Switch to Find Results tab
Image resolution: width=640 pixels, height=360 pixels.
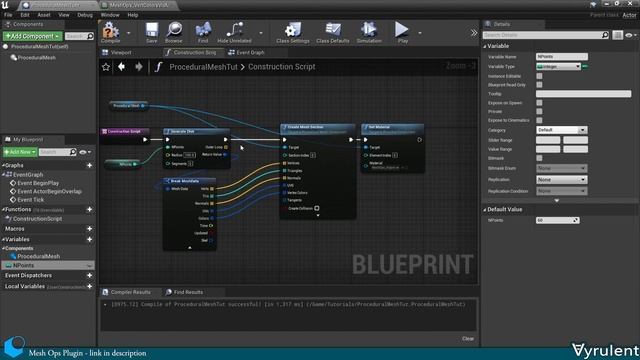pyautogui.click(x=184, y=292)
